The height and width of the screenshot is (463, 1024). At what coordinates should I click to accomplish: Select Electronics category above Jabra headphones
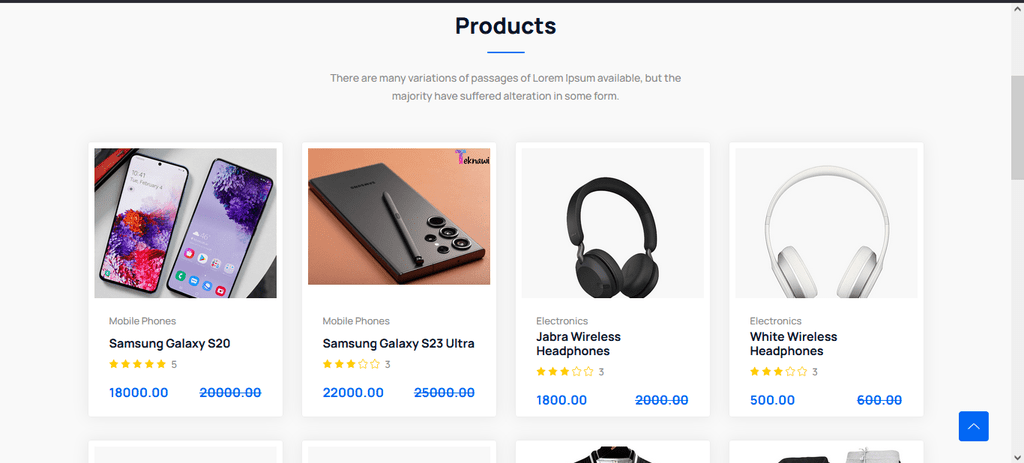pos(562,321)
